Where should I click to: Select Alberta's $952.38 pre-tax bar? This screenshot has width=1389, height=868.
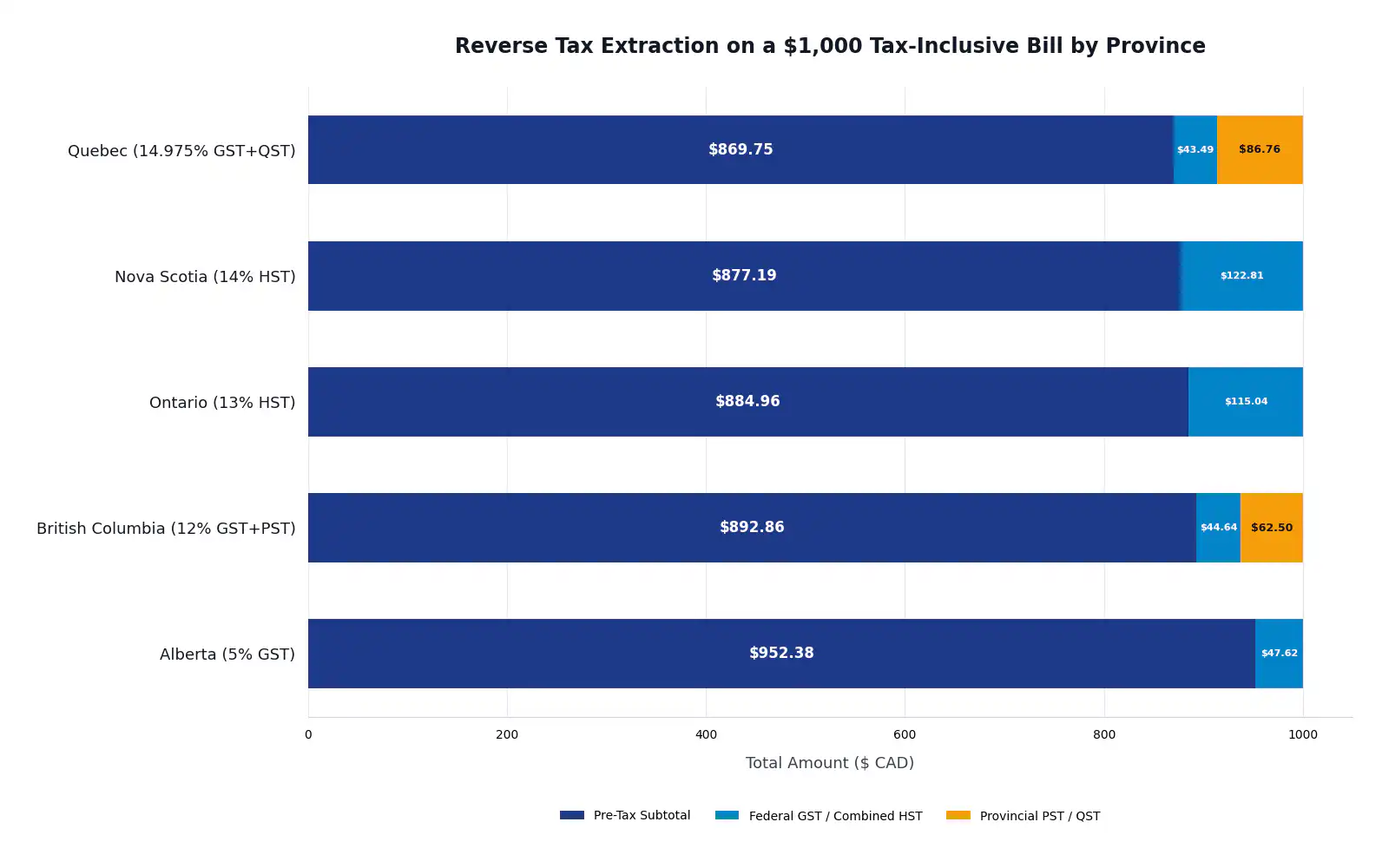(x=781, y=653)
